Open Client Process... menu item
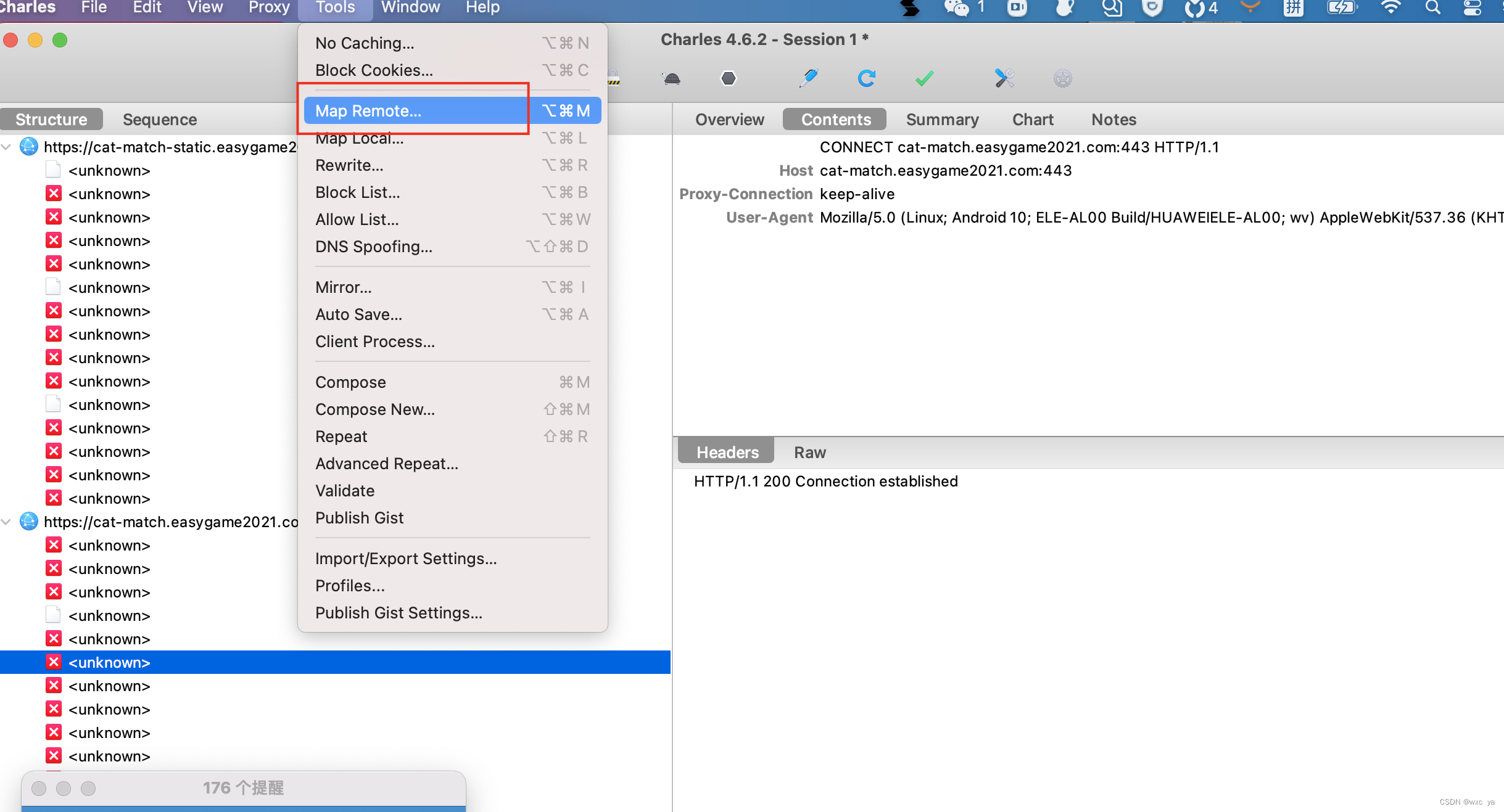 point(452,342)
